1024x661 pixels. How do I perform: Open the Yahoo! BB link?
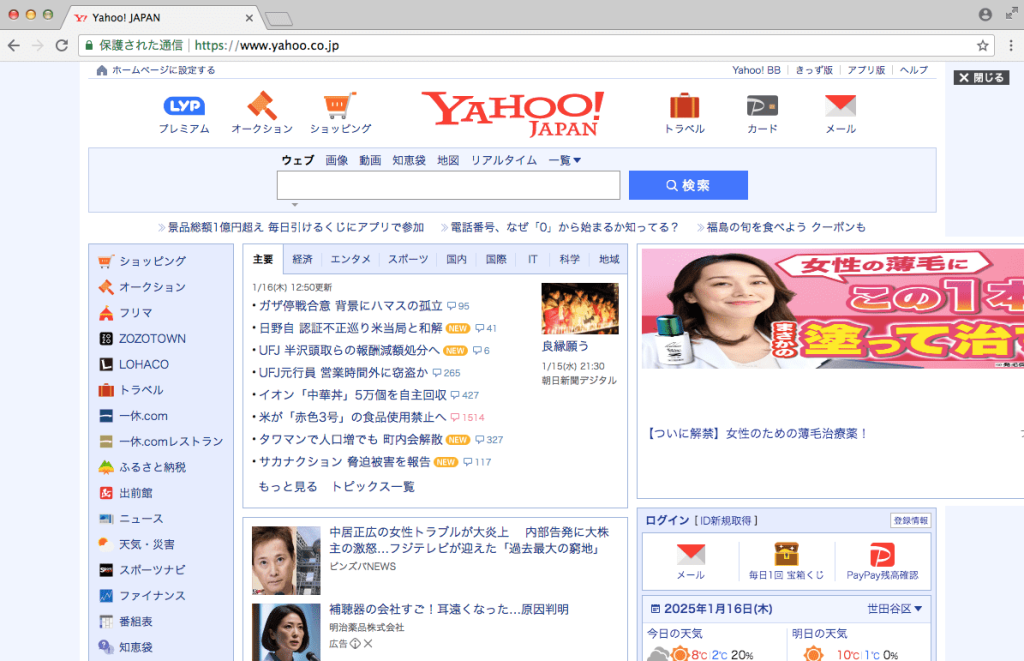[756, 70]
